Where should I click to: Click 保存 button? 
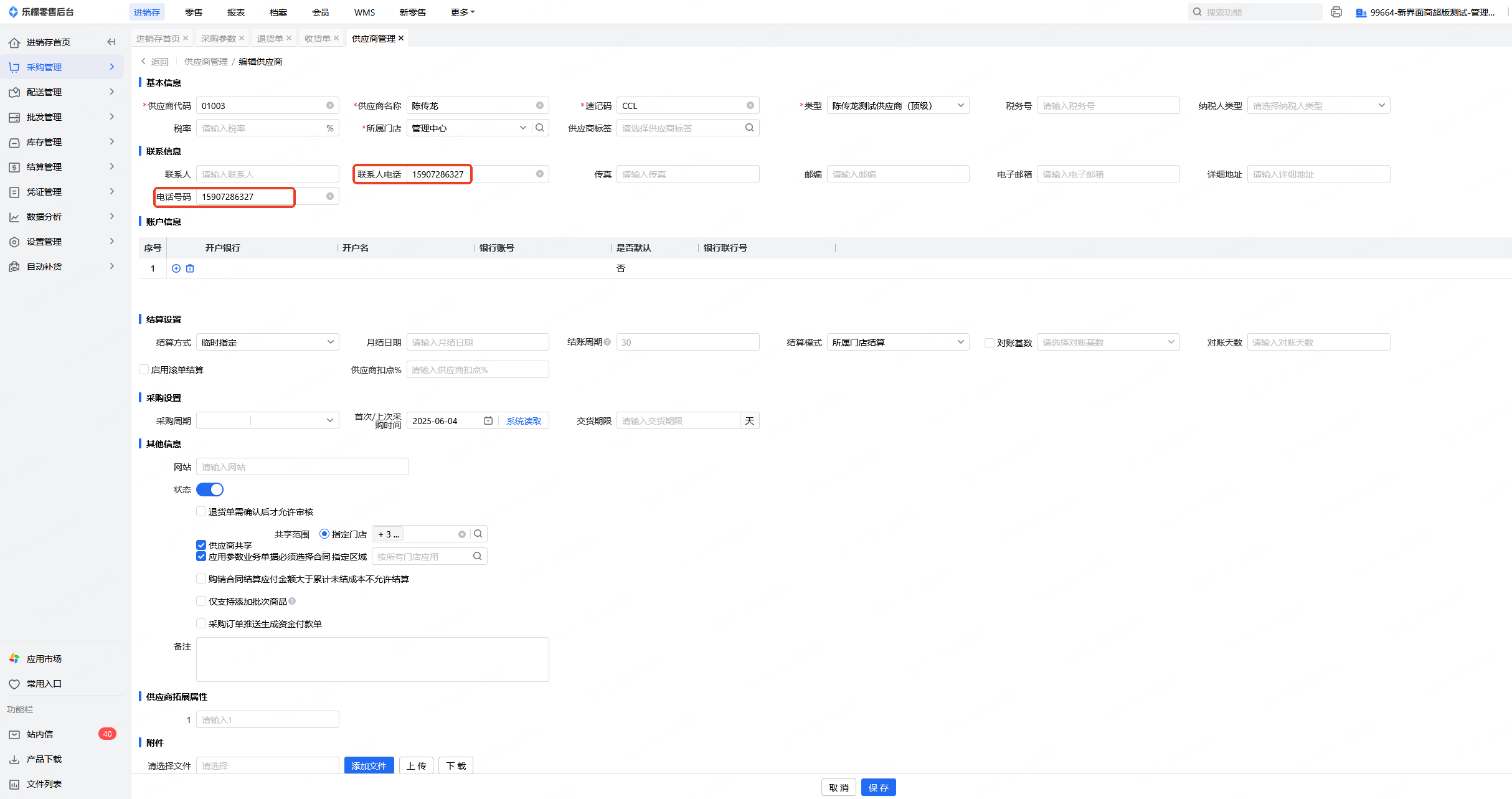[878, 787]
